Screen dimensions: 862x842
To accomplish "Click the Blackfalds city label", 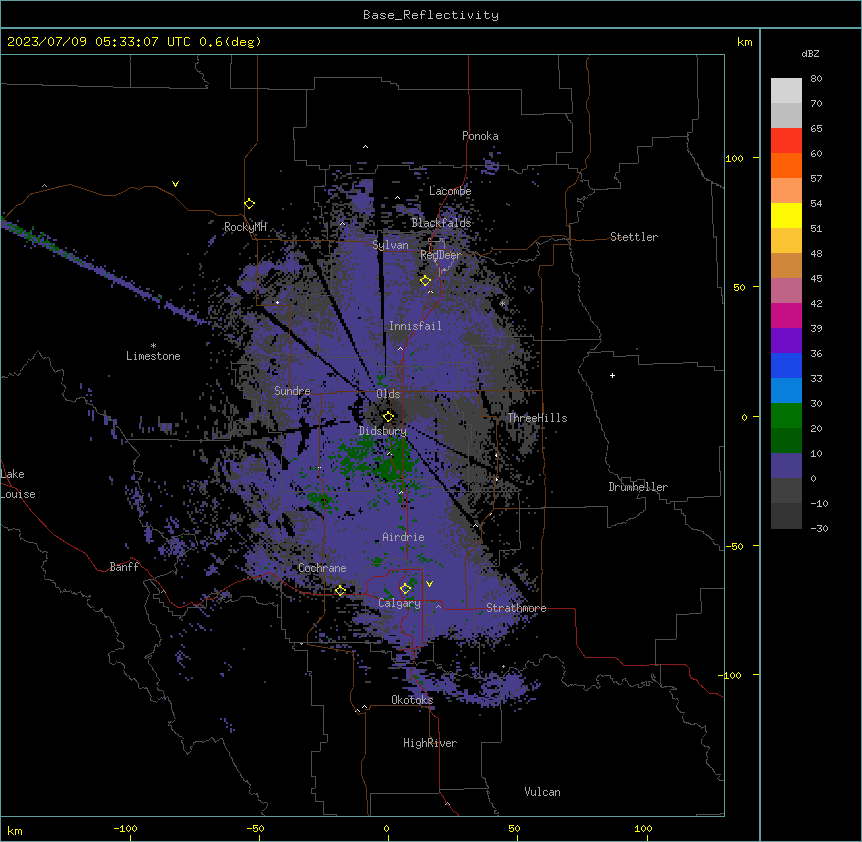I will tap(441, 223).
